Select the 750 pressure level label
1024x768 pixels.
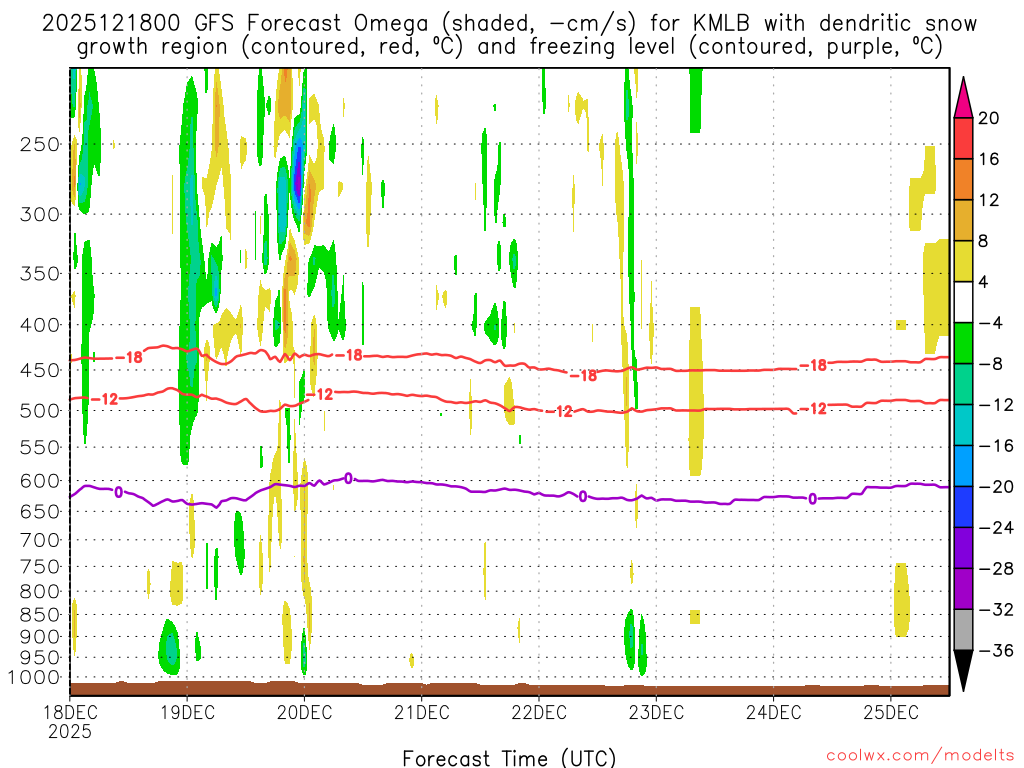tap(40, 567)
